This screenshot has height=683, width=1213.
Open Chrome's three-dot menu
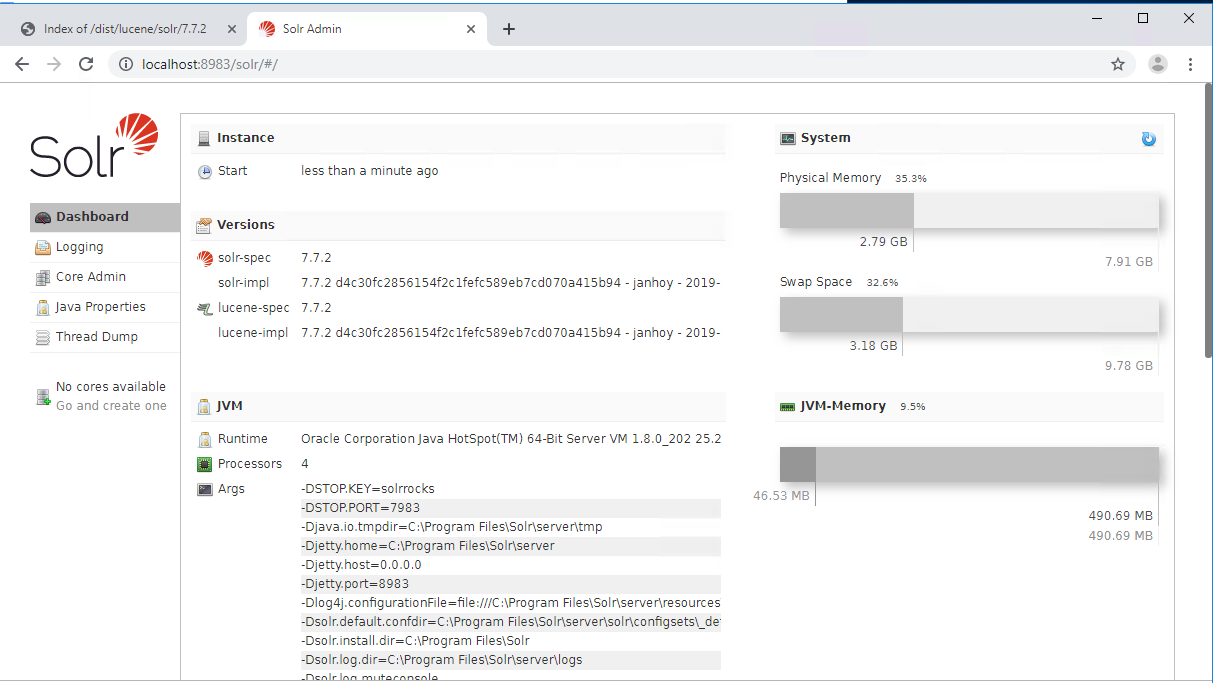pyautogui.click(x=1190, y=64)
